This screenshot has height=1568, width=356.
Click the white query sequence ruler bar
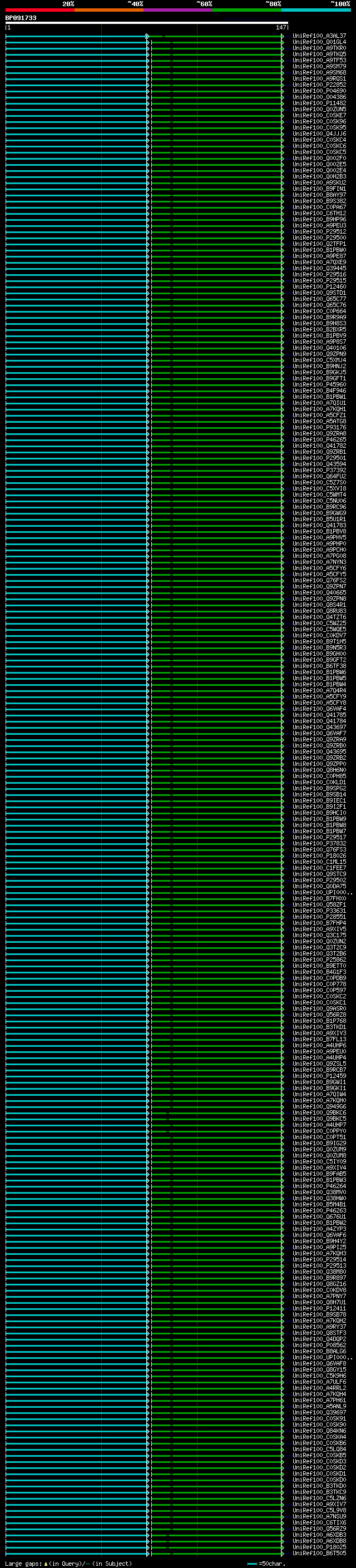(x=147, y=22)
